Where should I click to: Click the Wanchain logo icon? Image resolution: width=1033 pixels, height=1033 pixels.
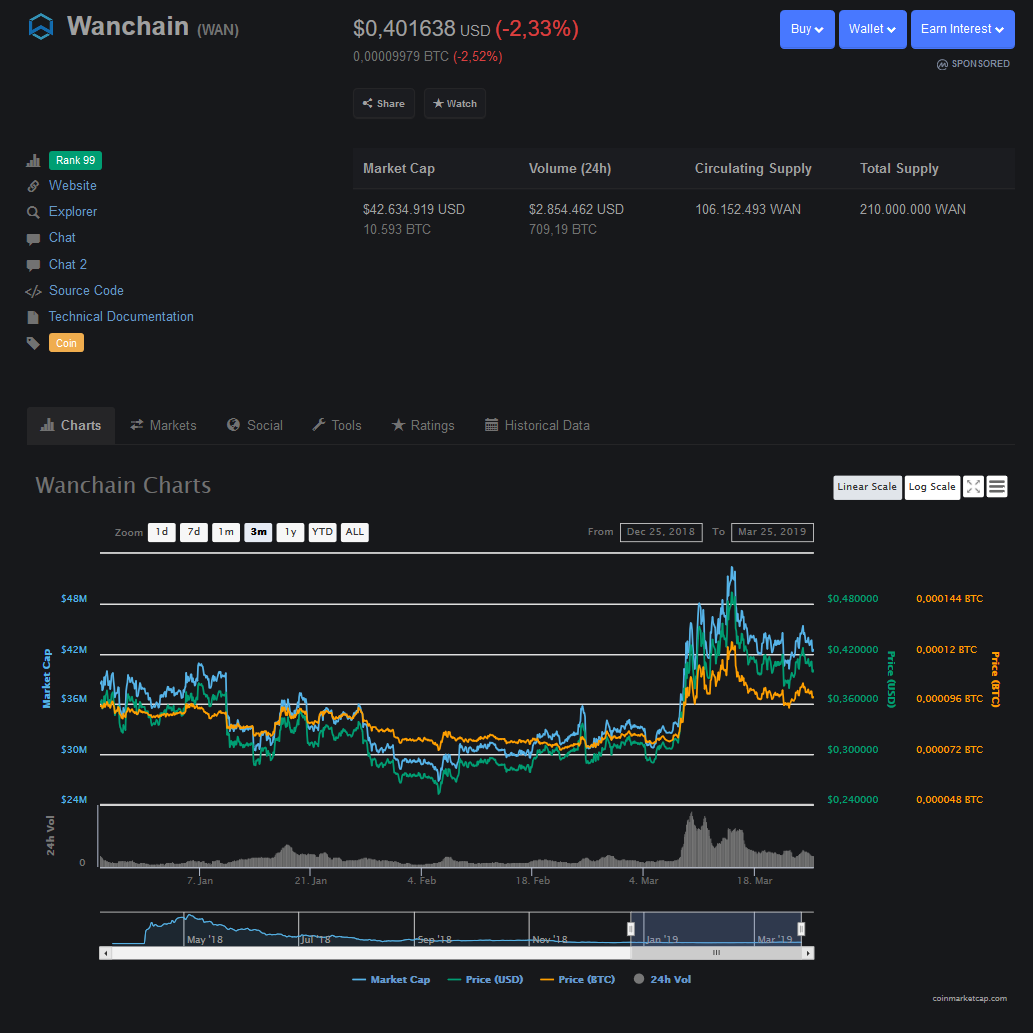(41, 27)
